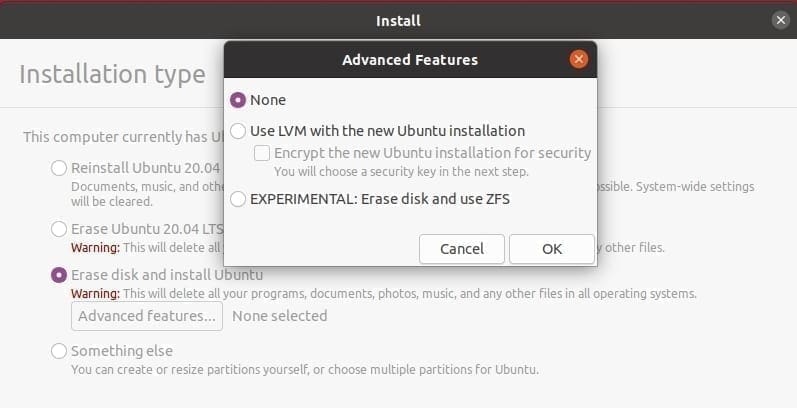Close the Install window
The height and width of the screenshot is (408, 797).
780,20
